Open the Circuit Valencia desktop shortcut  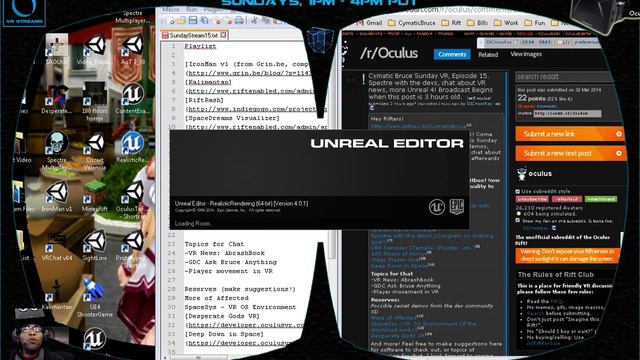(95, 151)
